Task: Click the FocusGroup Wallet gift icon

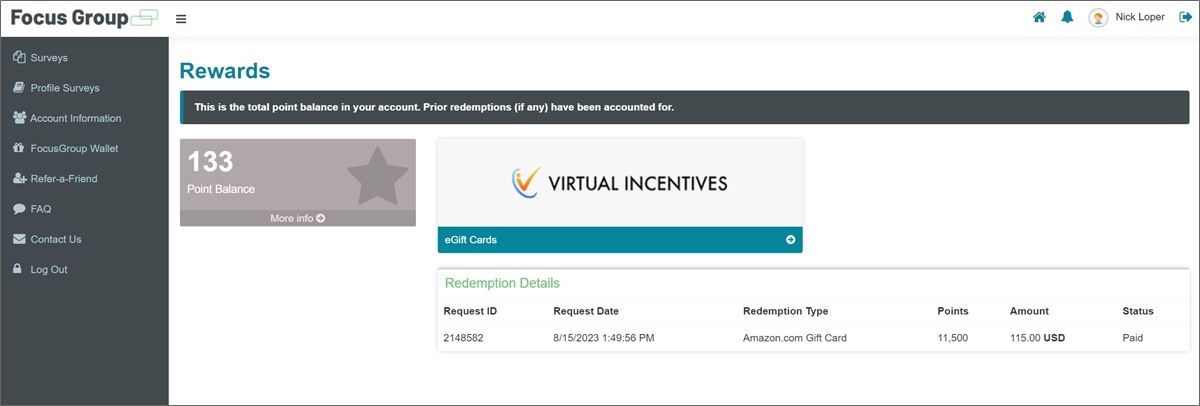Action: click(19, 148)
